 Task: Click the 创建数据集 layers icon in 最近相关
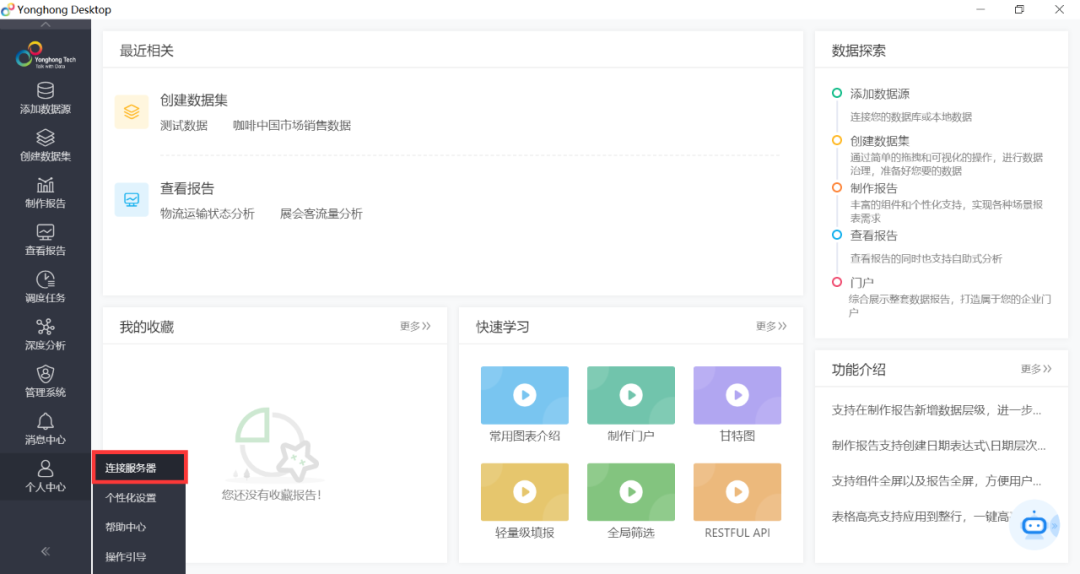[x=132, y=112]
